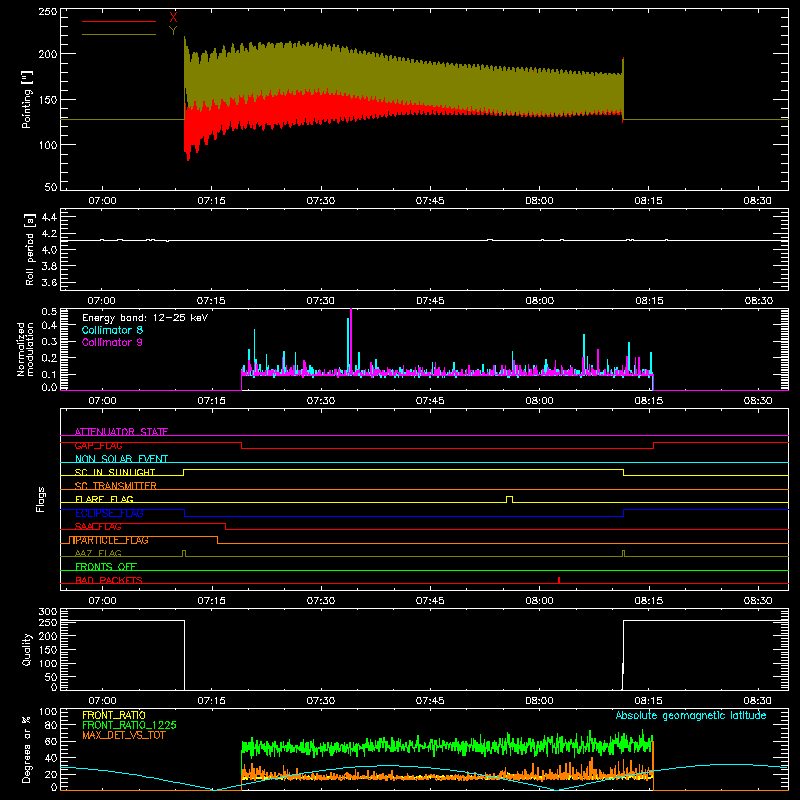This screenshot has height=800, width=800.
Task: Click the "Roll period [s]" axis title
Action: point(30,249)
